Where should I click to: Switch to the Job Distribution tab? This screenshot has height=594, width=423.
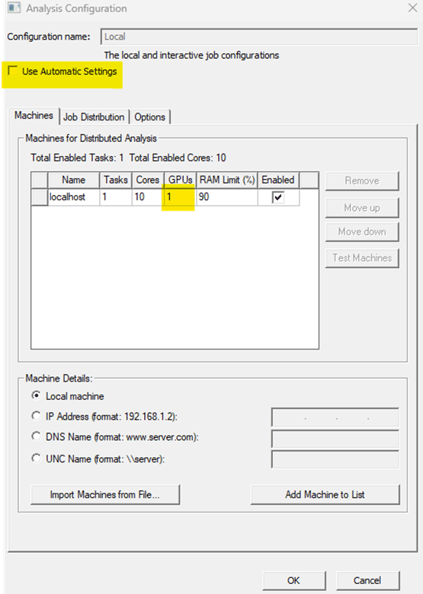click(94, 117)
